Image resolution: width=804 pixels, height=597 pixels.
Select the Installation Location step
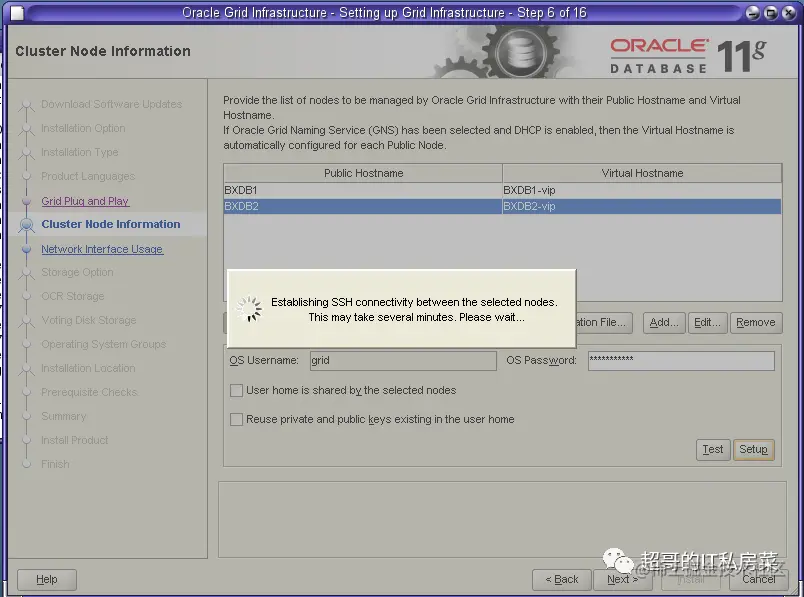click(x=88, y=368)
